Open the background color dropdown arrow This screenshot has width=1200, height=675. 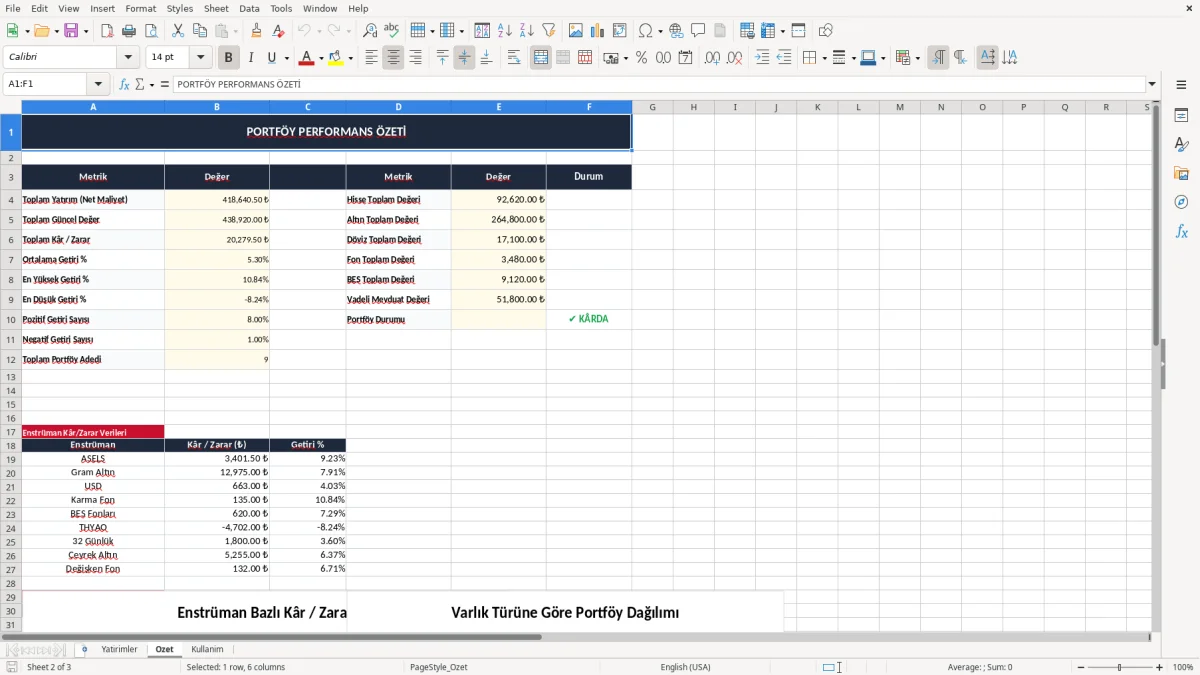click(350, 58)
